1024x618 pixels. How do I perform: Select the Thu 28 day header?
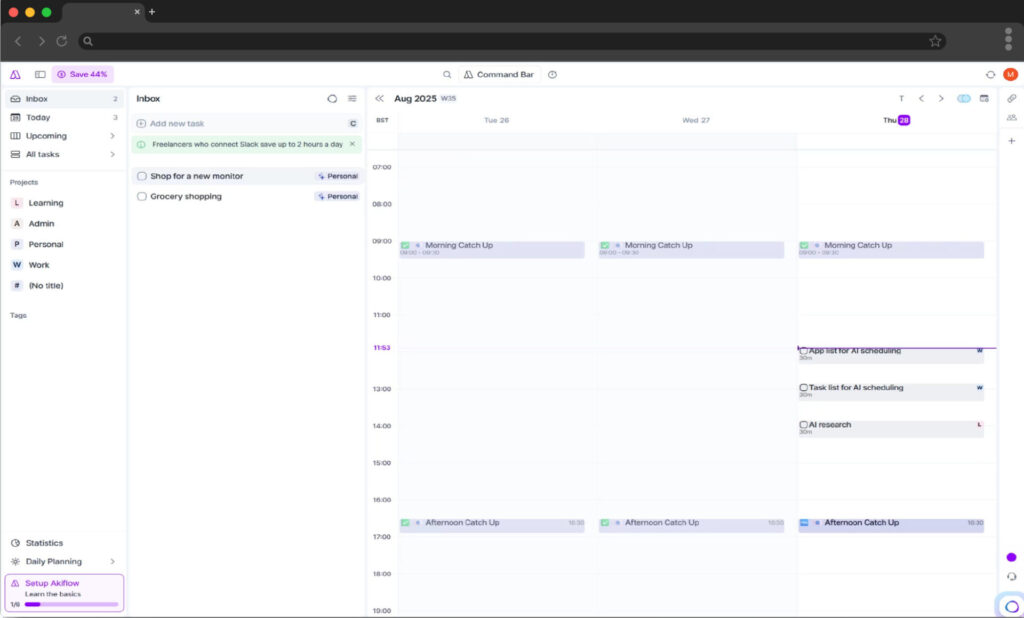(897, 120)
